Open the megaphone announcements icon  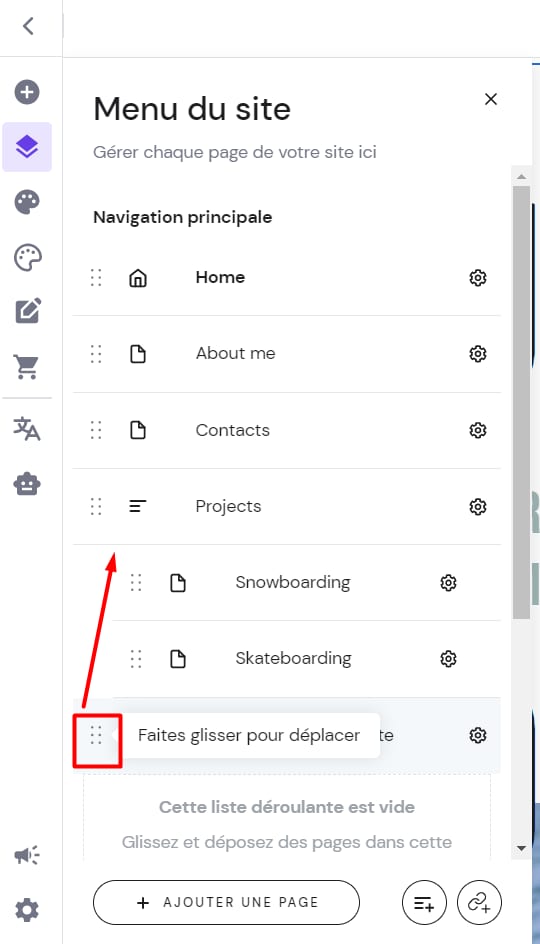[x=27, y=855]
